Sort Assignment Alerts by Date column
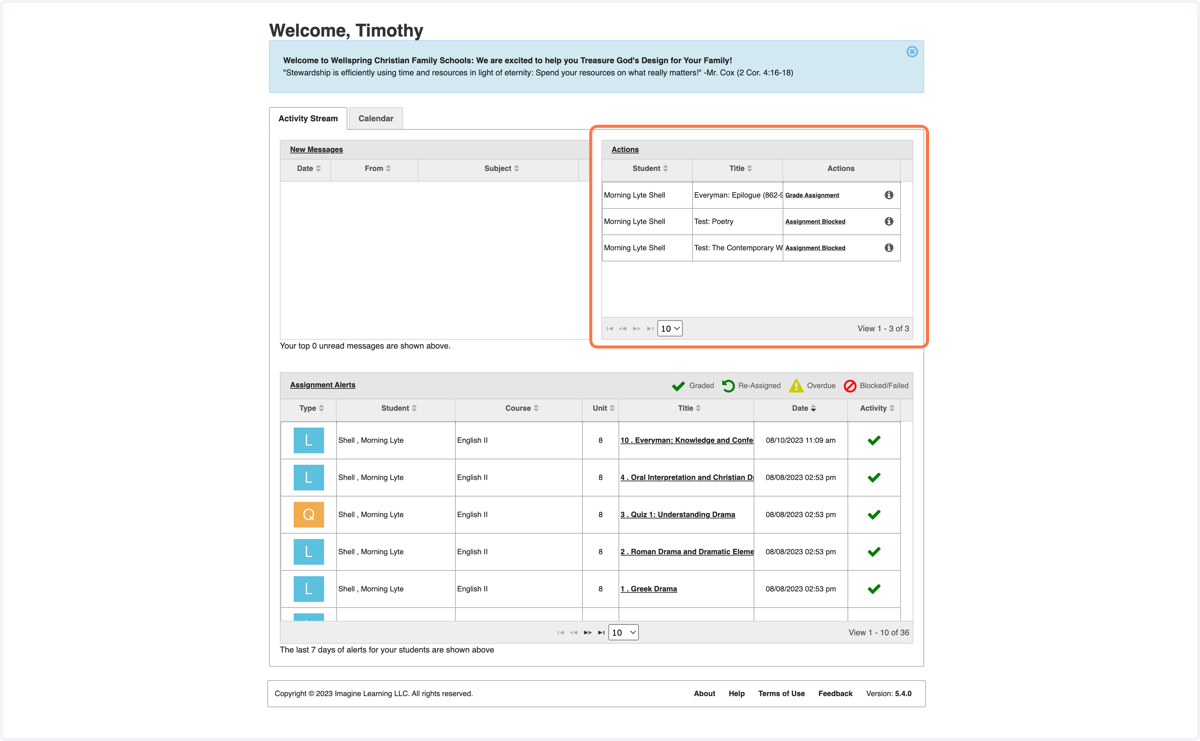Screen dimensions: 1200x741 point(803,408)
